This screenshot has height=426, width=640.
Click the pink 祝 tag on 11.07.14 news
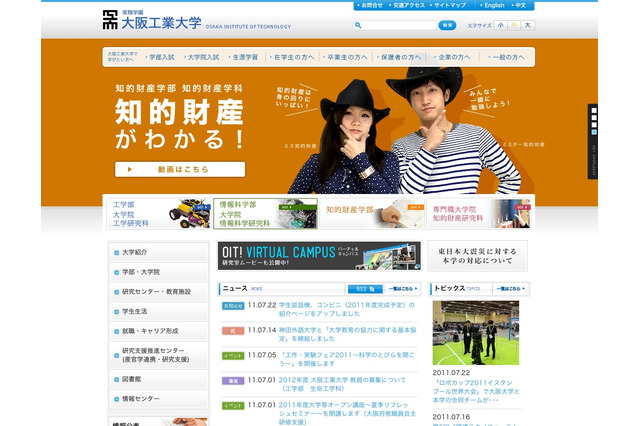coord(233,331)
